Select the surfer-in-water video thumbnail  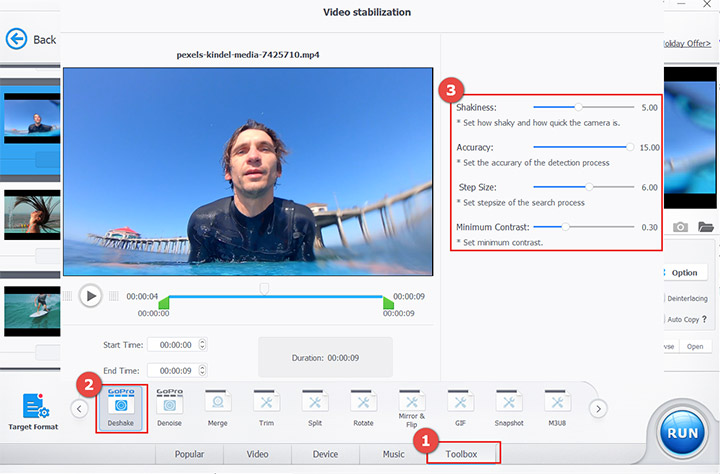(32, 118)
